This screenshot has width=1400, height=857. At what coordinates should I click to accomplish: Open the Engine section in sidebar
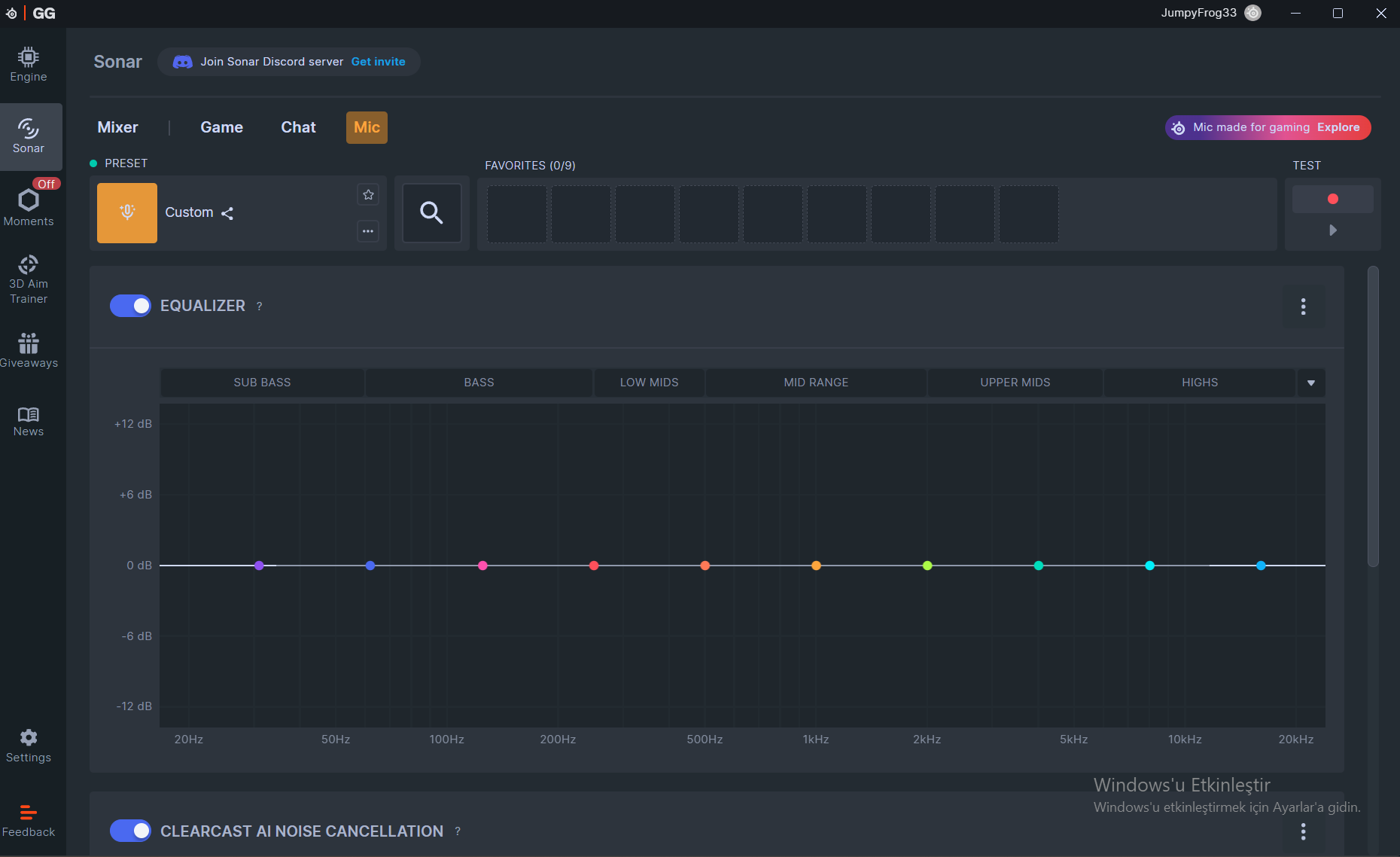click(29, 65)
